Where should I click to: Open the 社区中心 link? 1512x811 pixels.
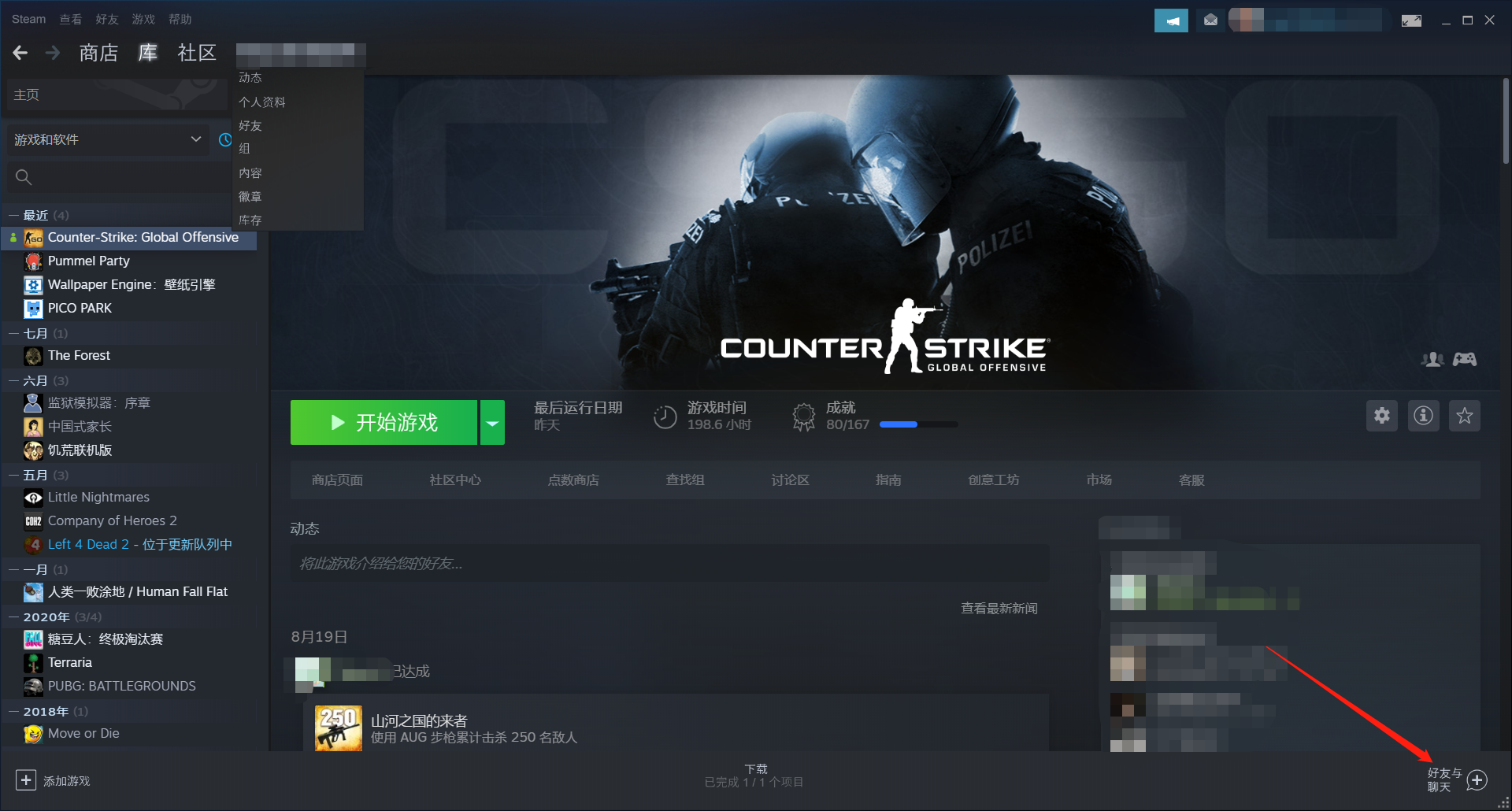(x=455, y=480)
